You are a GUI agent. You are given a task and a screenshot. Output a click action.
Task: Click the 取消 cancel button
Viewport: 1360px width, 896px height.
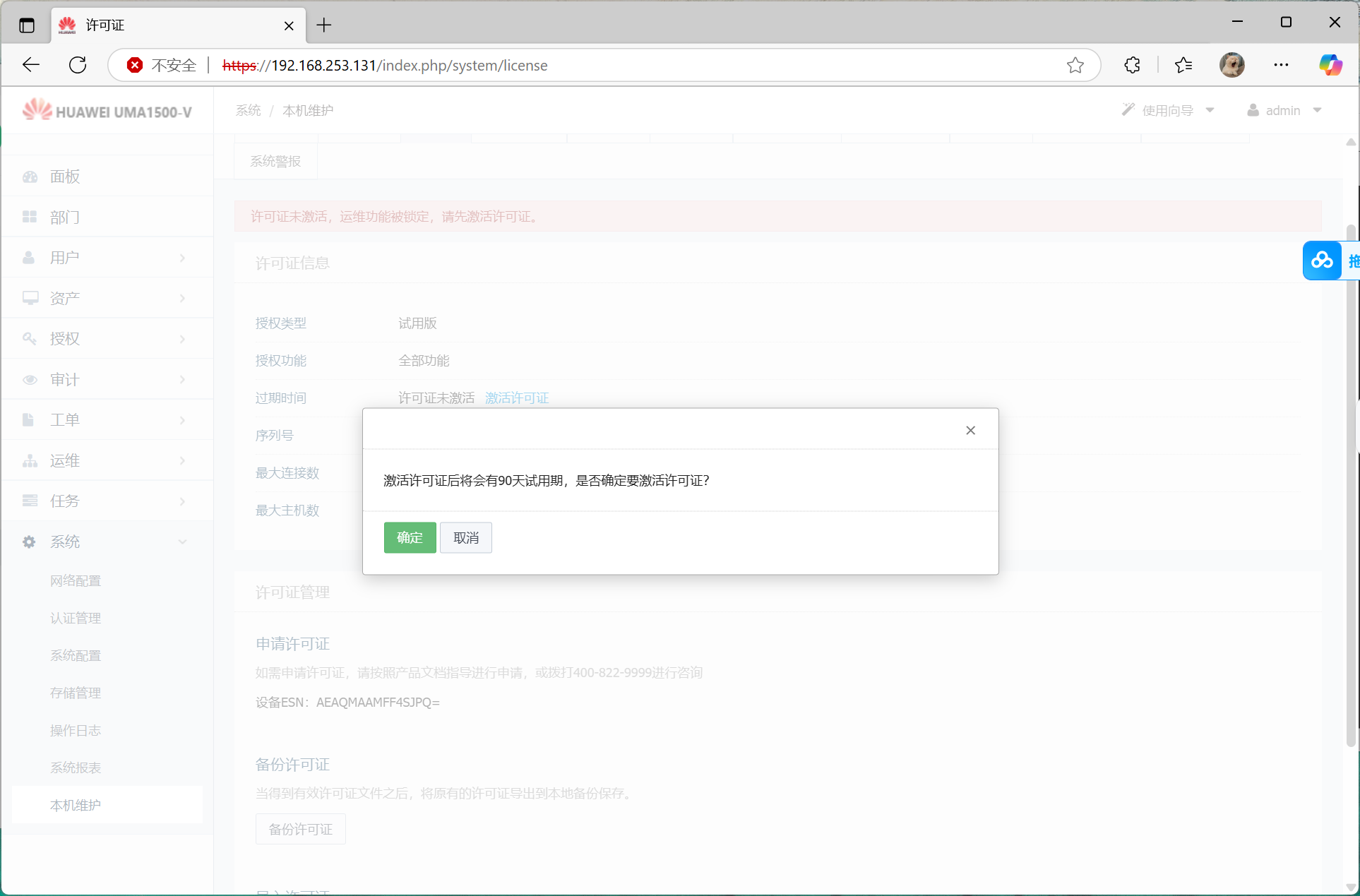point(465,538)
